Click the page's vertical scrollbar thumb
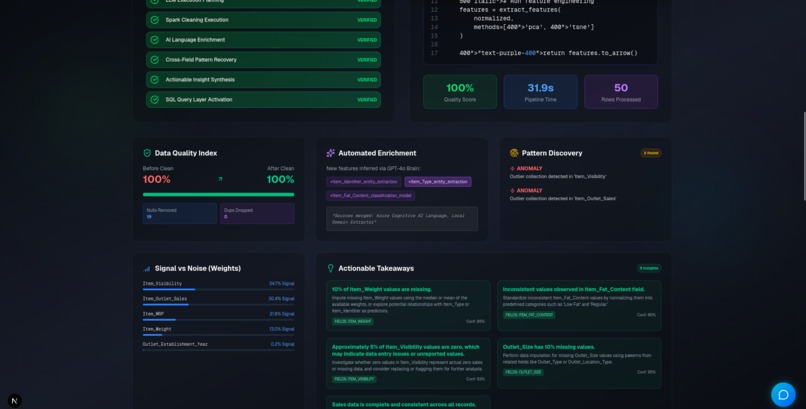Image resolution: width=806 pixels, height=409 pixels. tap(803, 156)
